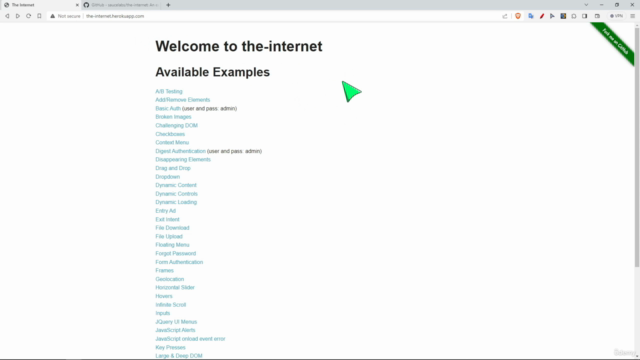Reload the current page

point(28,16)
